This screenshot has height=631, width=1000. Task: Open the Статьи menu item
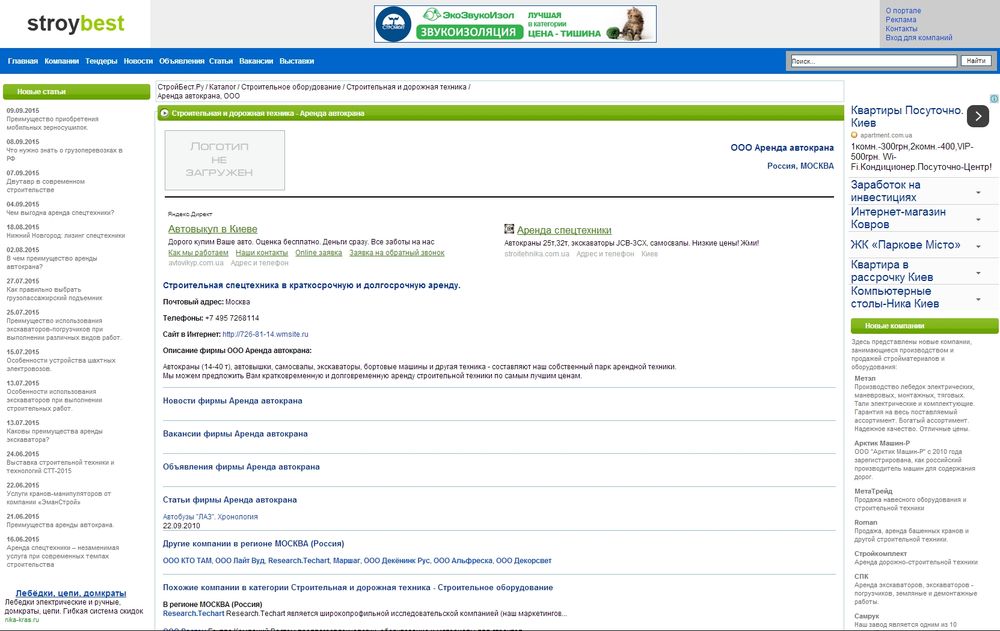point(221,61)
